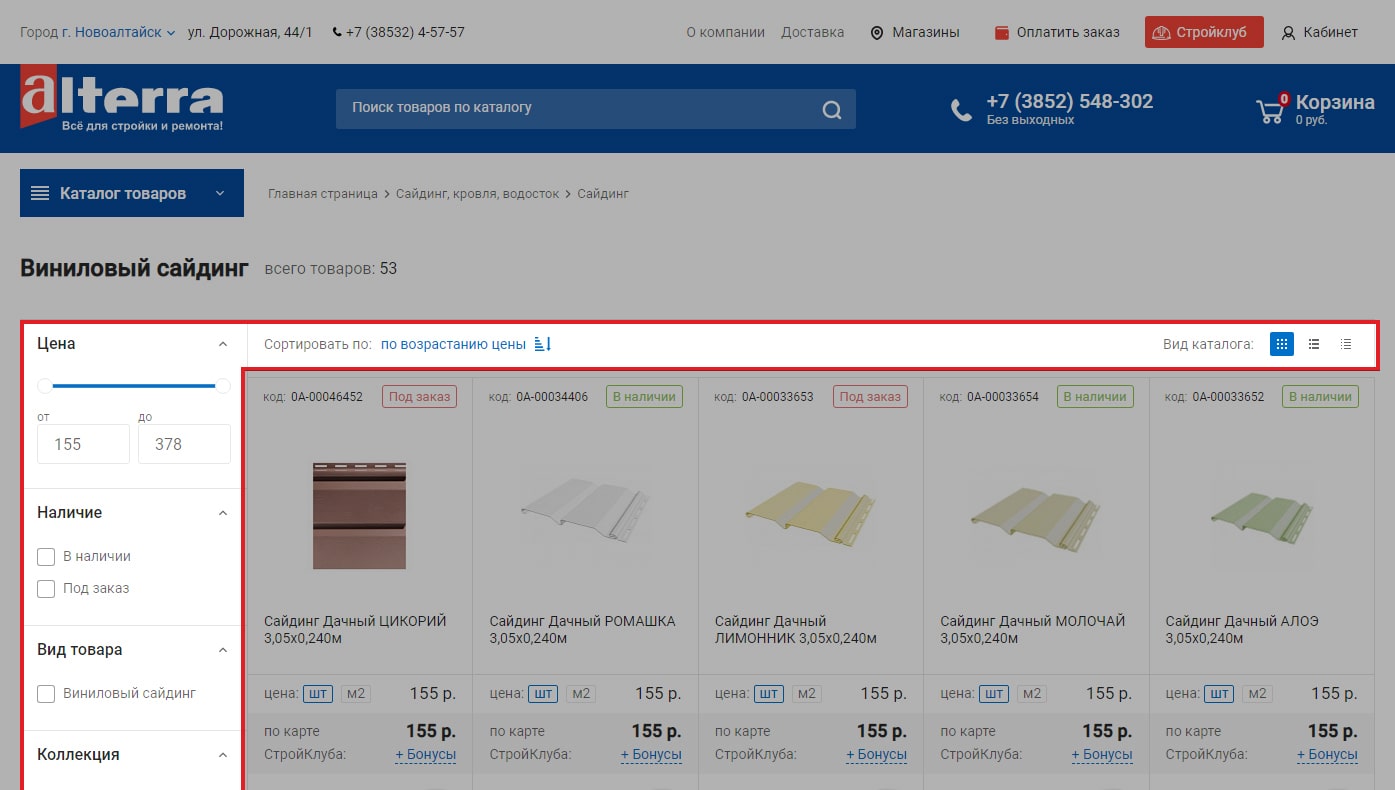Click the phone handset icon in header

(961, 110)
